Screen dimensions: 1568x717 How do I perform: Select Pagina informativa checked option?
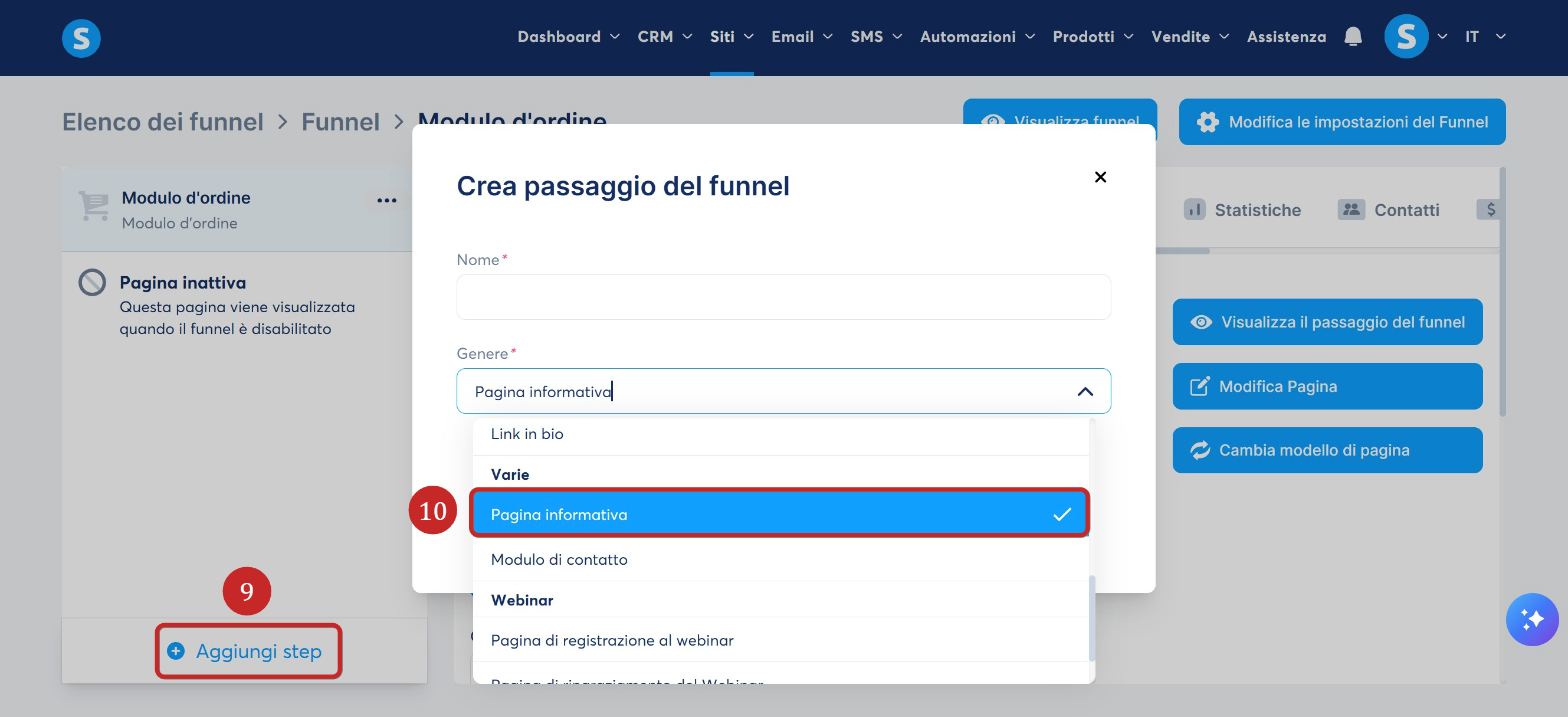click(x=780, y=514)
